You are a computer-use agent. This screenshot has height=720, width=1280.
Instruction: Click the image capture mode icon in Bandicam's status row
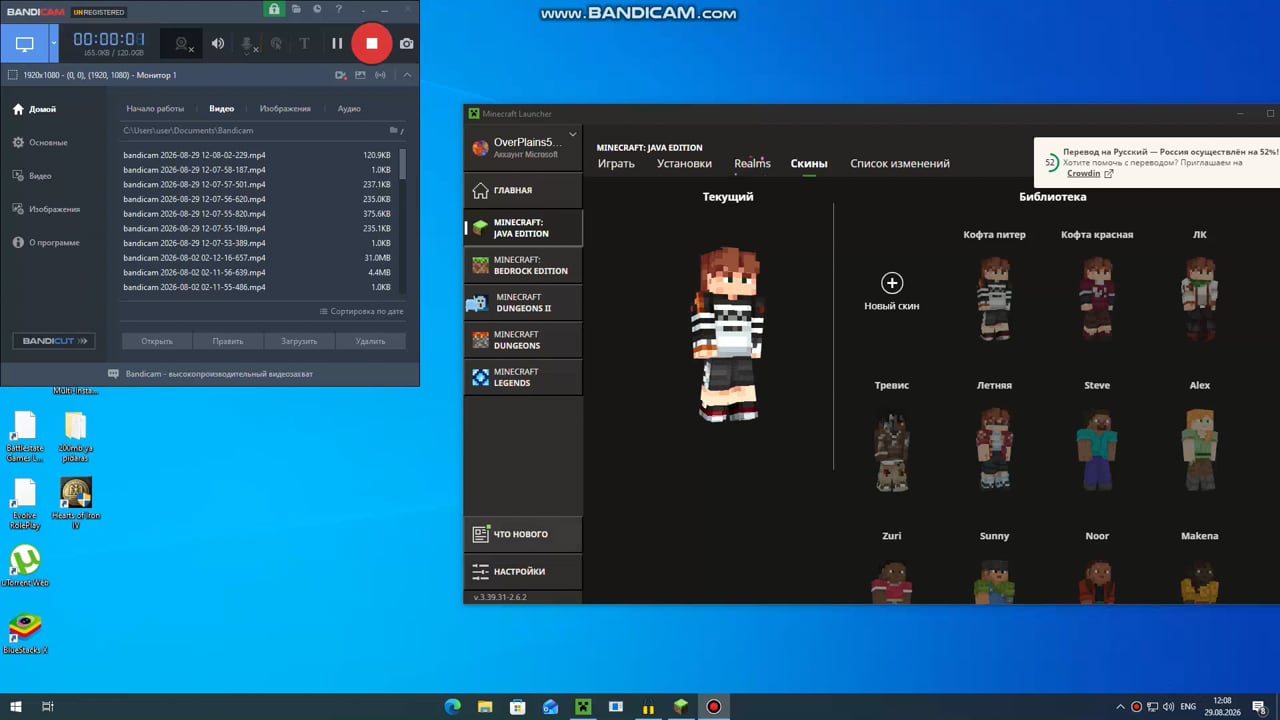360,75
